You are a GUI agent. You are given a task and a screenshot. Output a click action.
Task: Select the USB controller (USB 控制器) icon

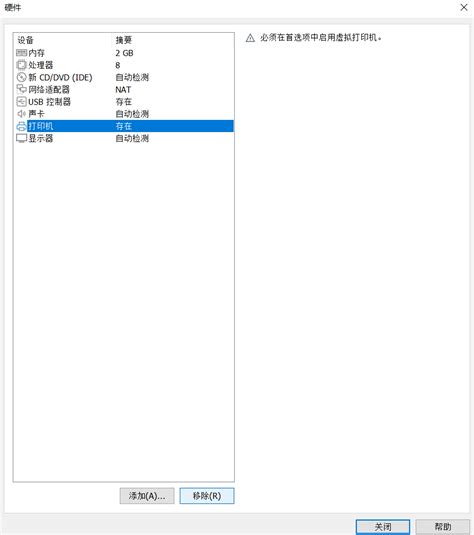tap(21, 102)
